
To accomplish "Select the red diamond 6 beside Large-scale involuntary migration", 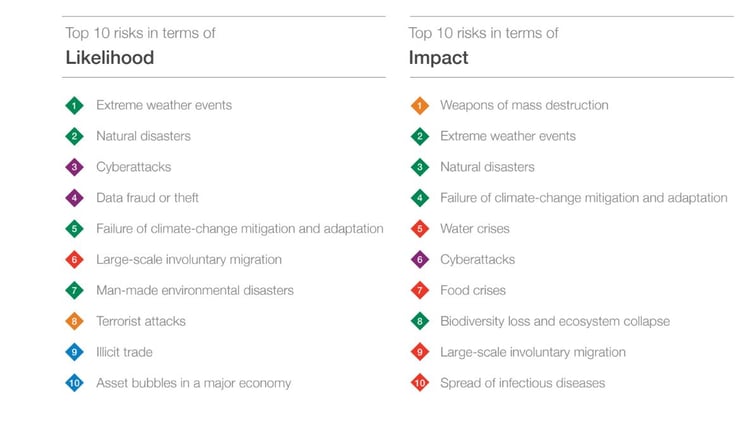I will click(74, 260).
